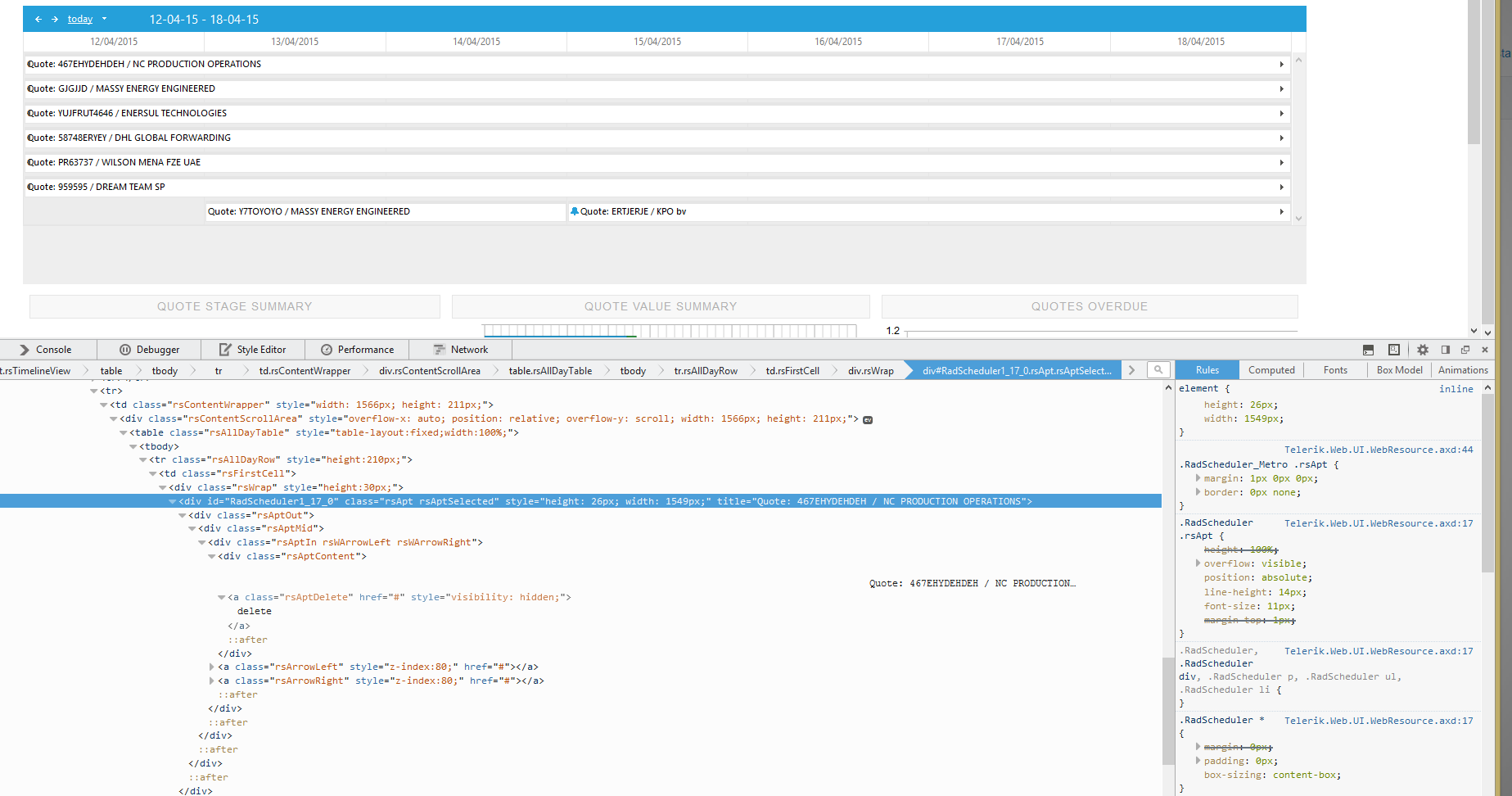Click reminder bell icon on ERTJERJE quote
The image size is (1512, 796).
[x=575, y=211]
